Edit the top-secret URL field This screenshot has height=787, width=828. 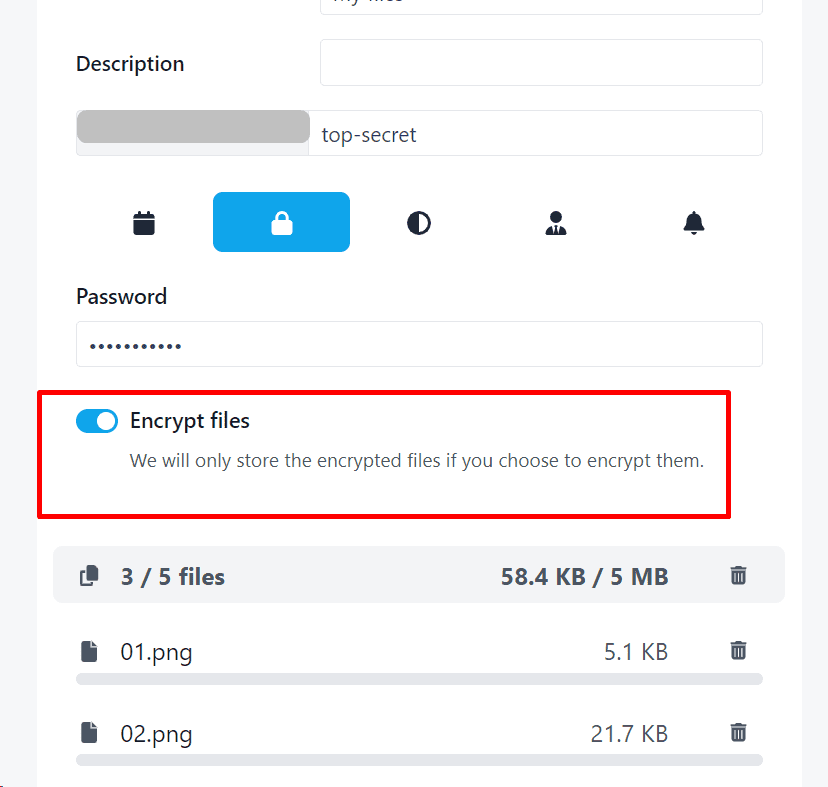(536, 134)
